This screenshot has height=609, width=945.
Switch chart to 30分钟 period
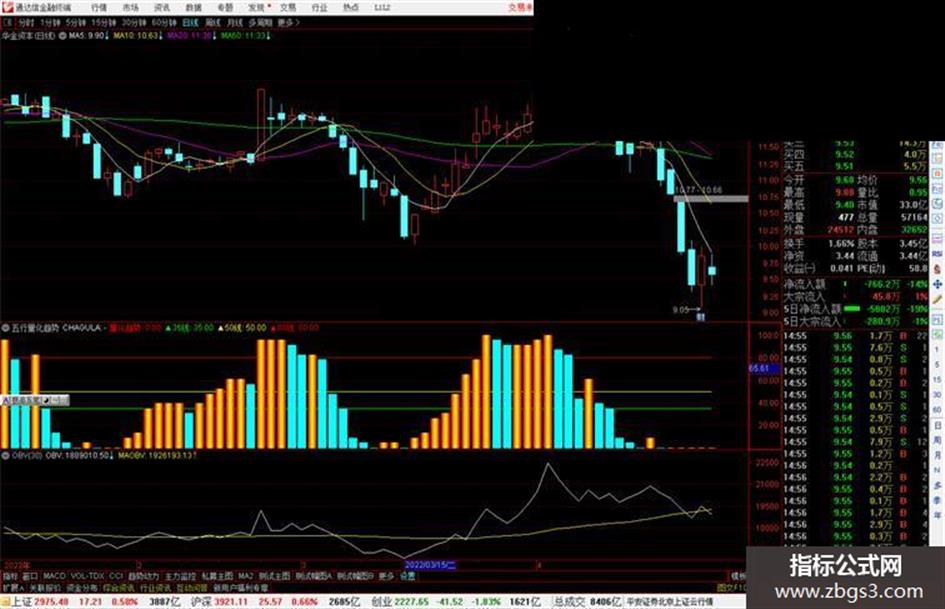(133, 23)
